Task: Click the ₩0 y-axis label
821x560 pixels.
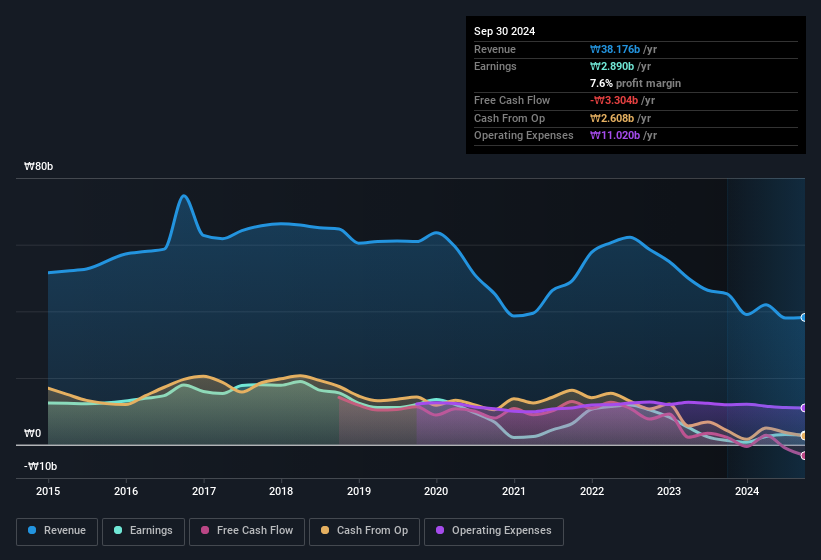Action: 32,433
